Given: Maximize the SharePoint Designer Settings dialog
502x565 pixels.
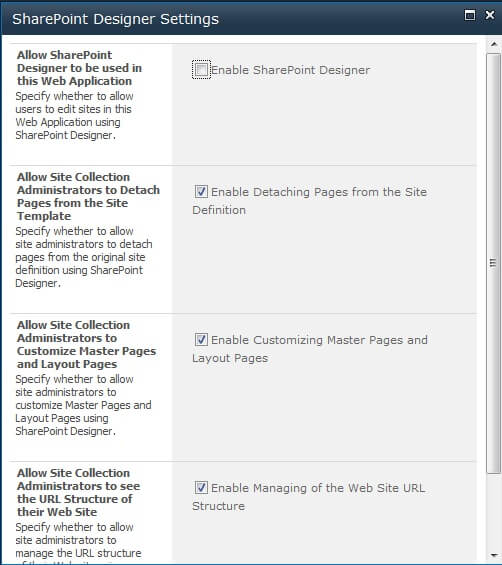Looking at the screenshot, I should (x=470, y=15).
